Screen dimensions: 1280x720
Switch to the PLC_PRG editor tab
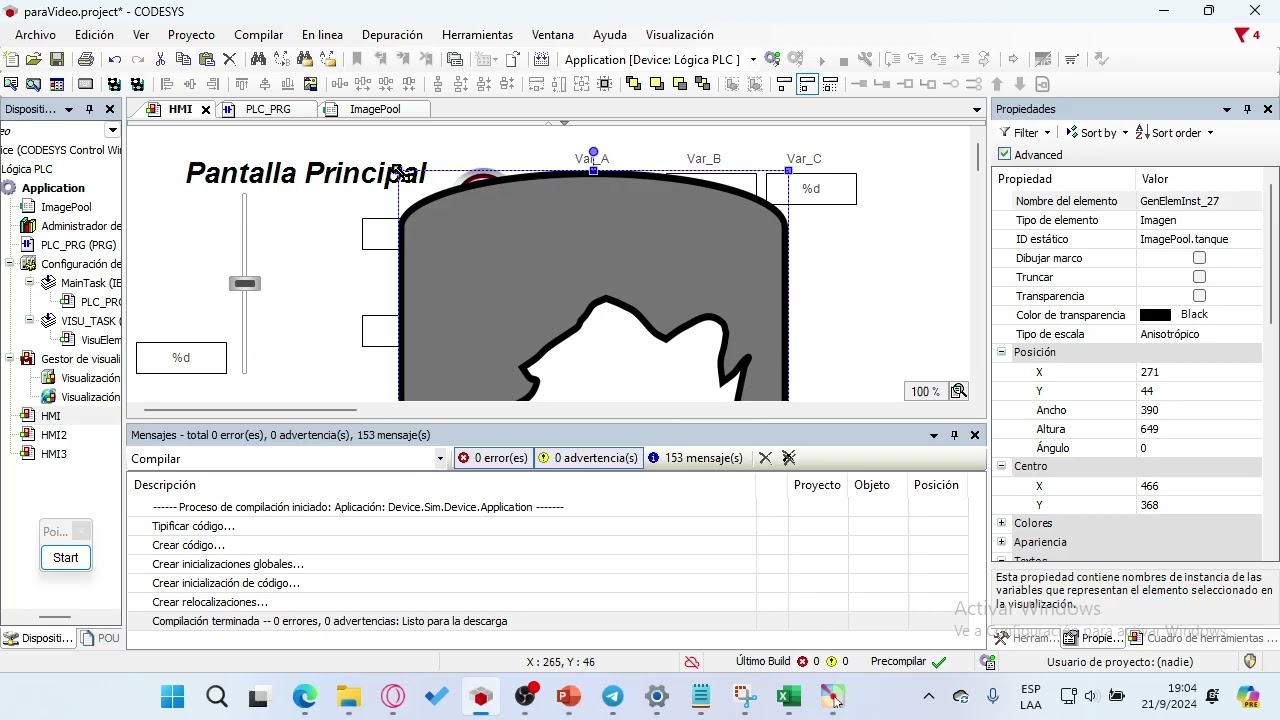[x=267, y=109]
